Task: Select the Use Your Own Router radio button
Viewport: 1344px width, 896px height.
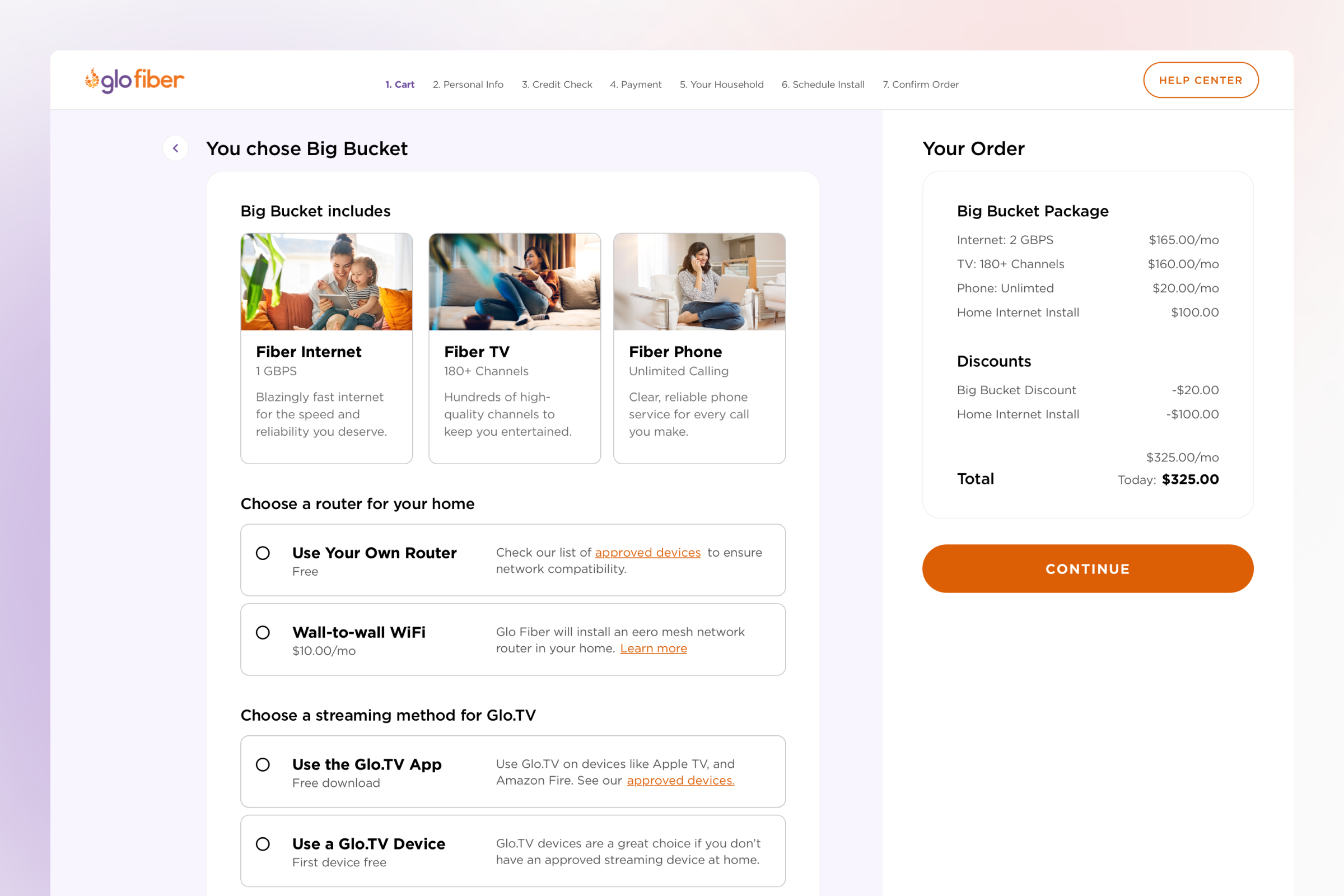Action: [x=263, y=553]
